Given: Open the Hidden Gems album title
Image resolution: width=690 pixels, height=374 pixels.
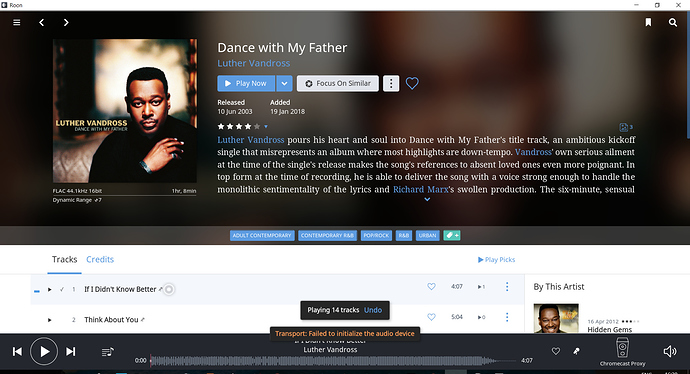Looking at the screenshot, I should (609, 330).
